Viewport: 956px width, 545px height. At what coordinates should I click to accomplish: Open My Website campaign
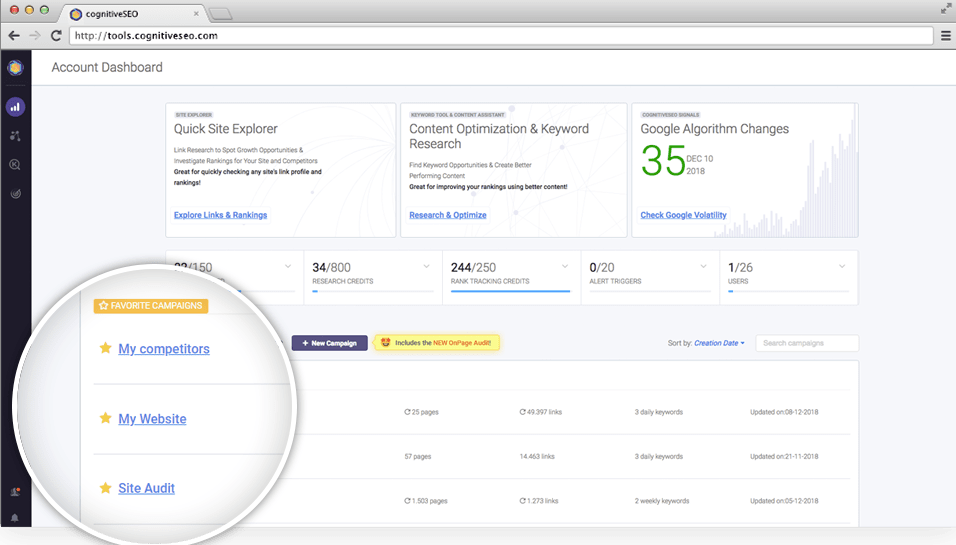click(x=152, y=419)
